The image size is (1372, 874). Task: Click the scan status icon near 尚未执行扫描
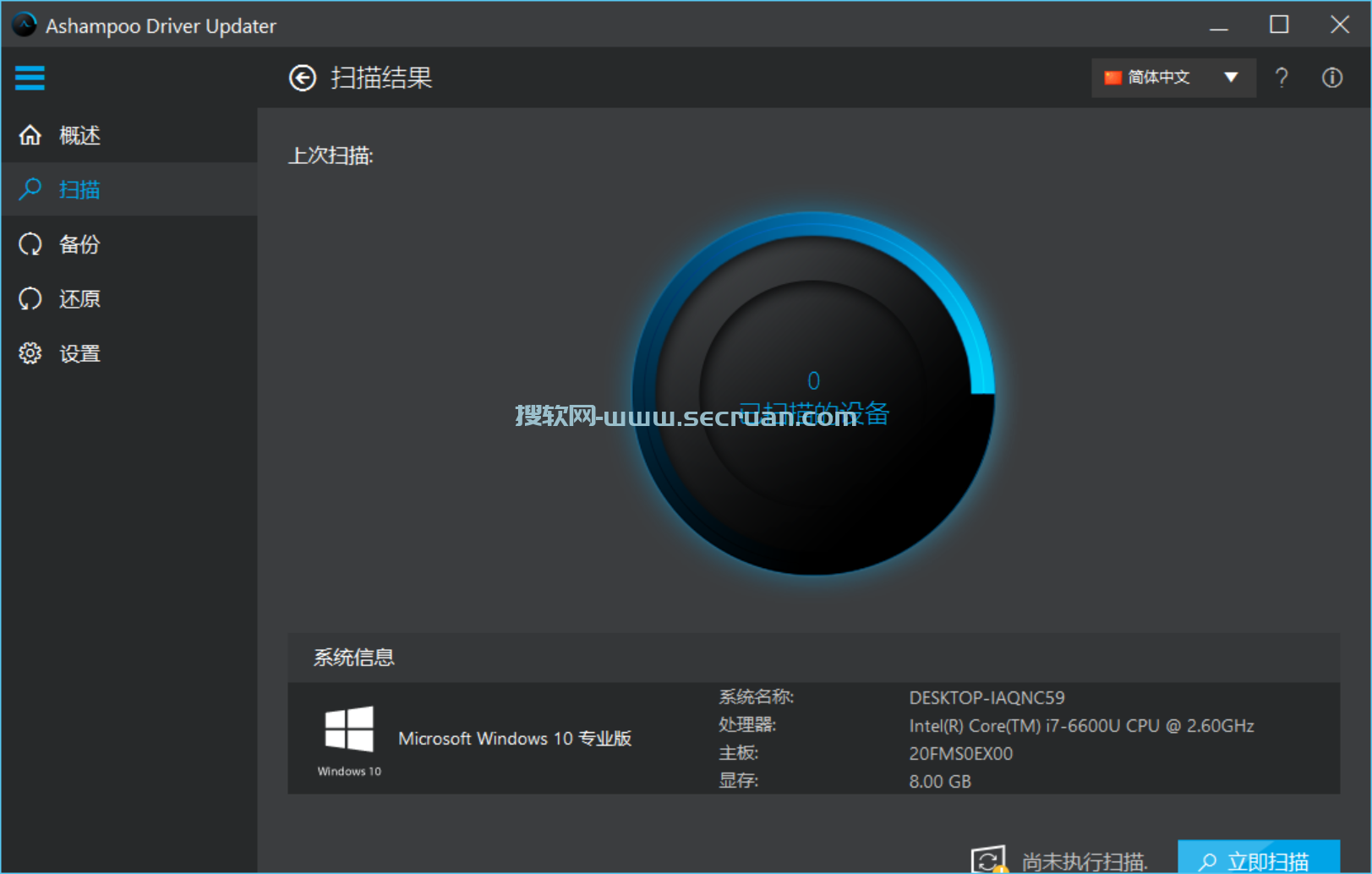click(989, 860)
